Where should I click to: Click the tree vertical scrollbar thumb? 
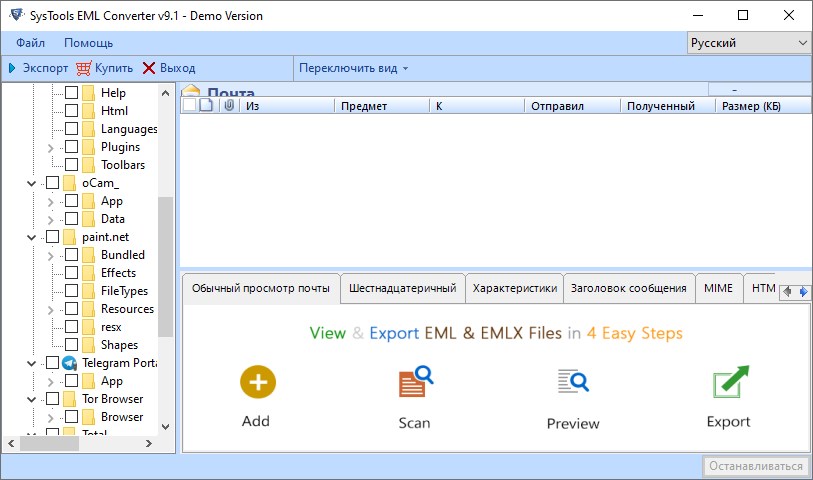point(165,267)
